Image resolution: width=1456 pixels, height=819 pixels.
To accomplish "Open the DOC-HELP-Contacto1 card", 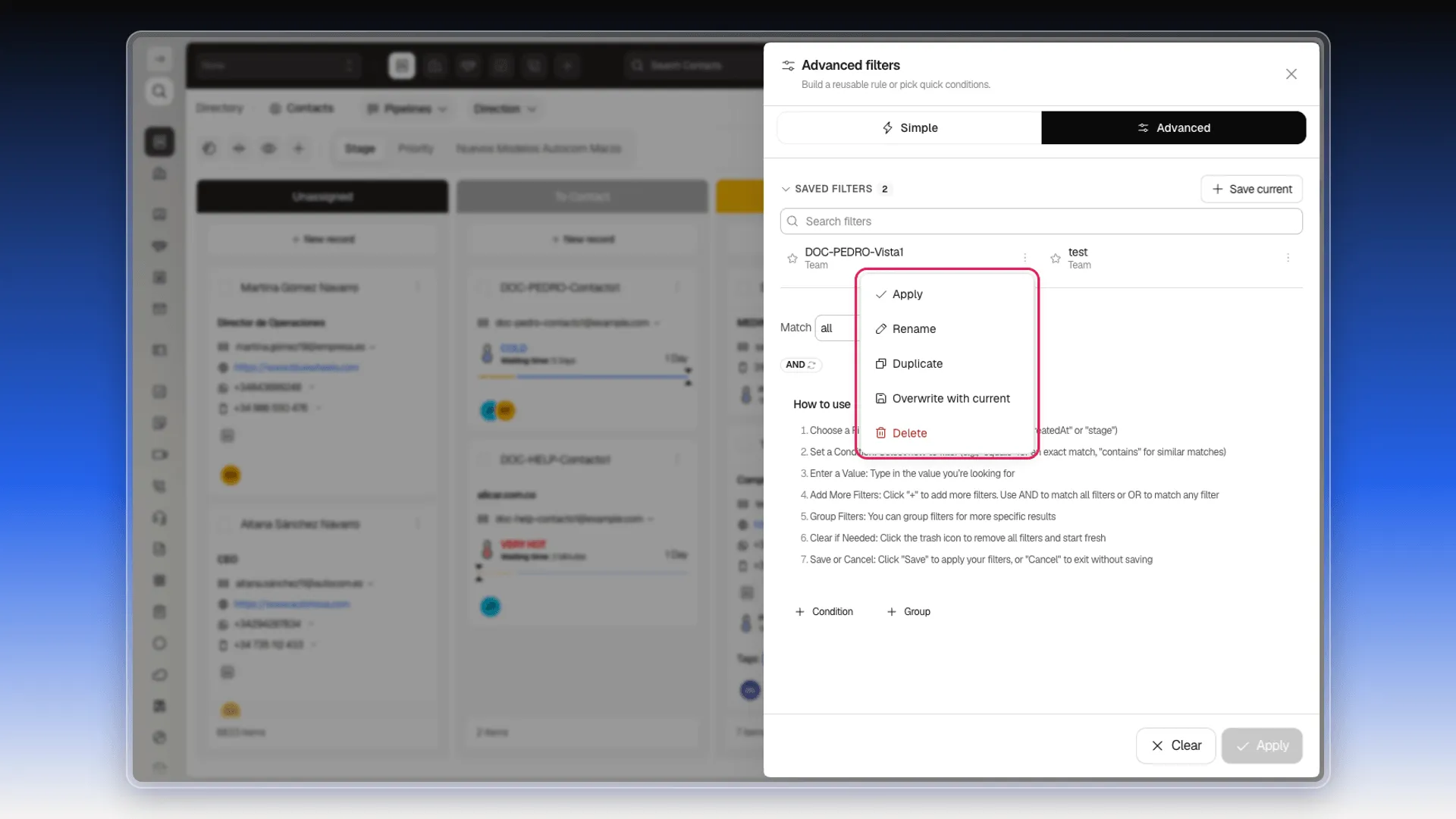I will [555, 460].
